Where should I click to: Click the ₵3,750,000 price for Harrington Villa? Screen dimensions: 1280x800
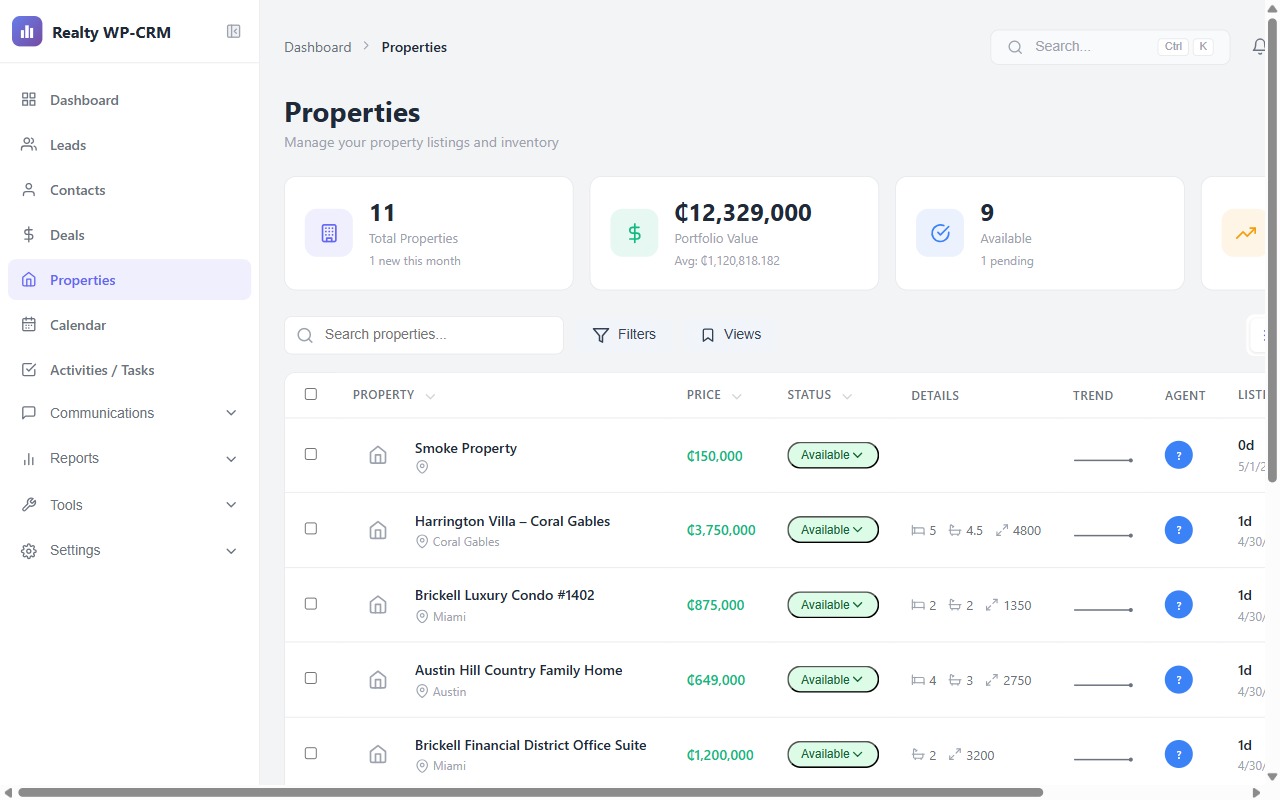pos(721,530)
